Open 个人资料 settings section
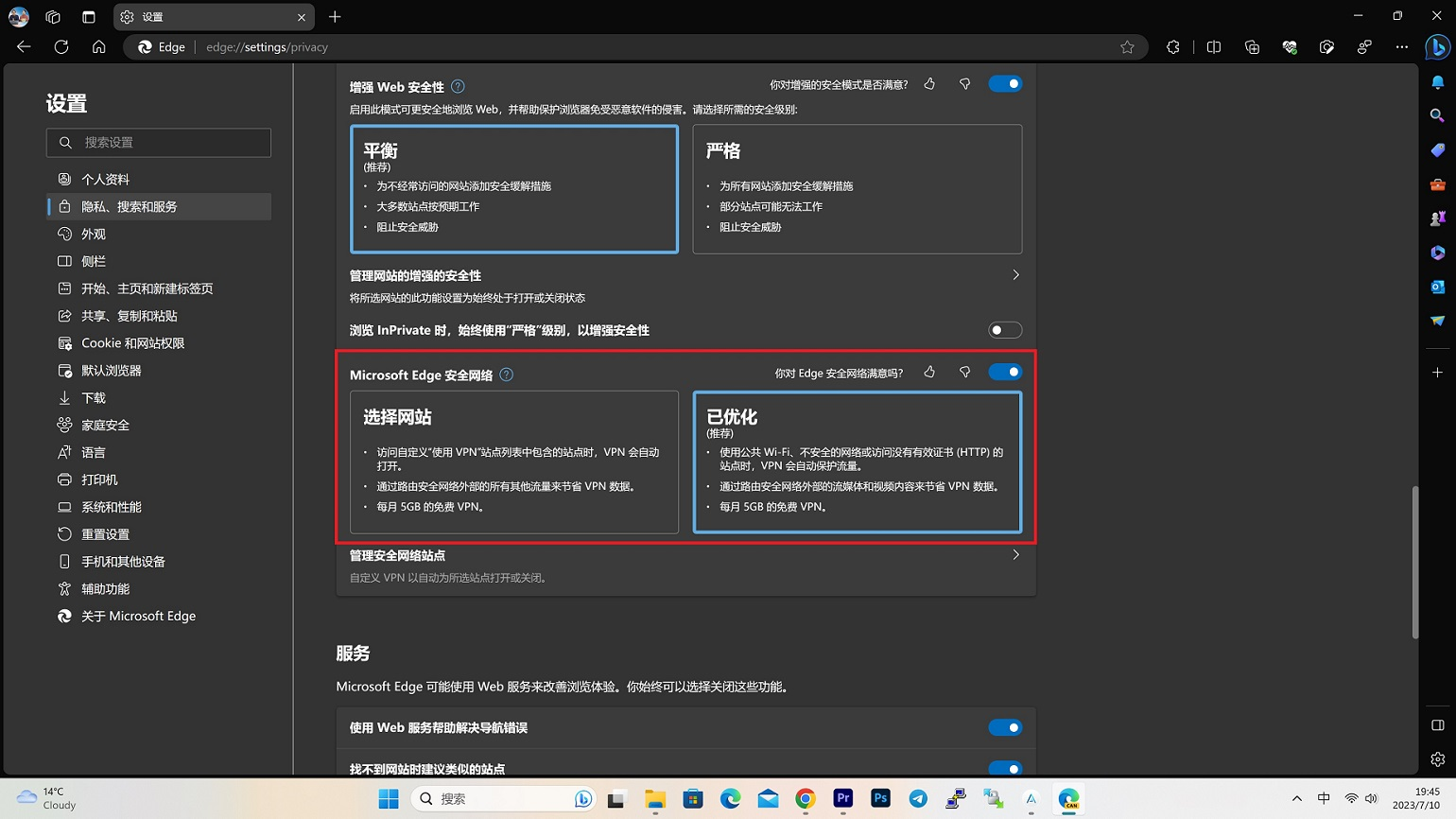 pos(159,179)
